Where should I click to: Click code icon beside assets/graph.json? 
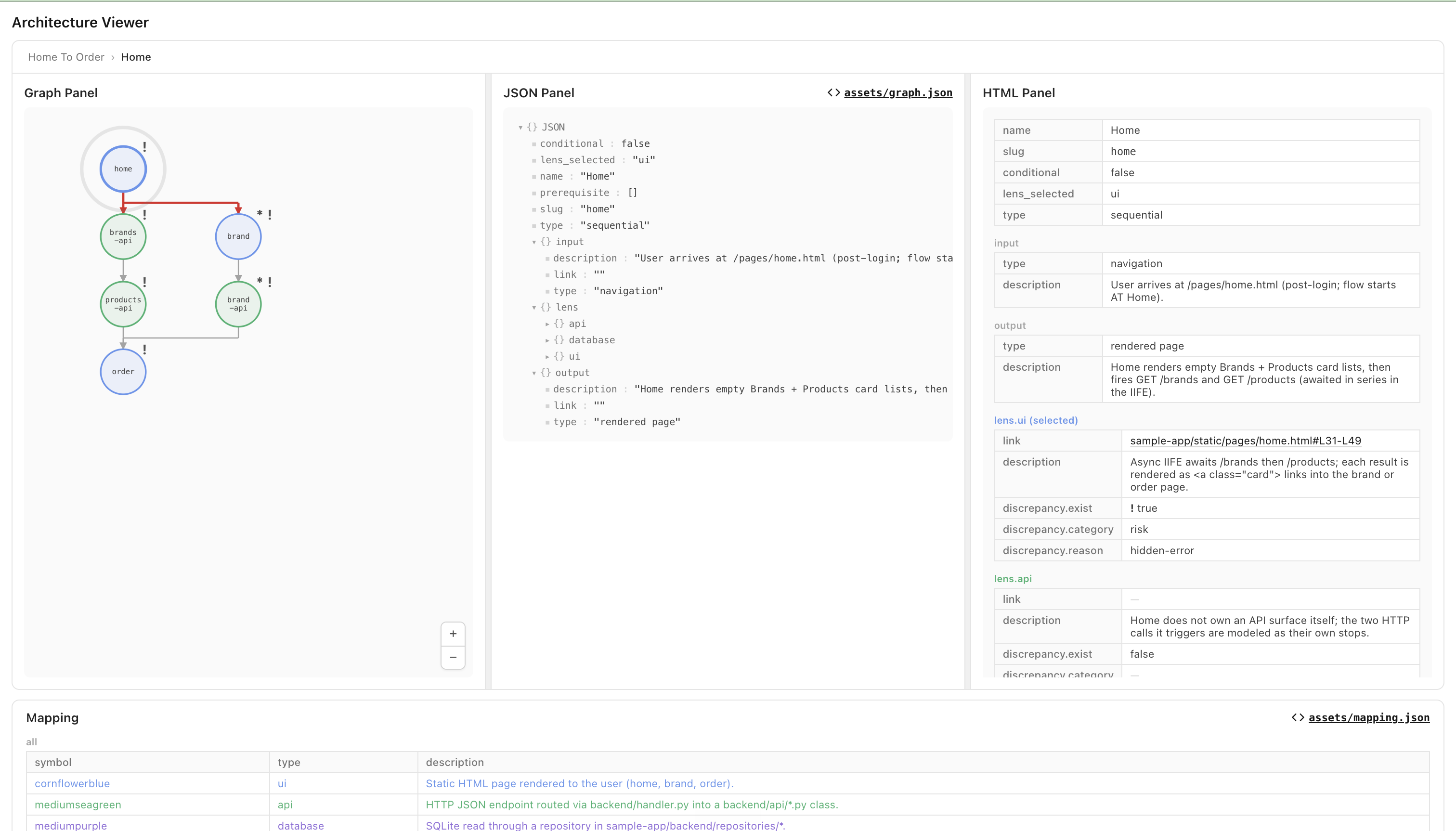coord(833,92)
